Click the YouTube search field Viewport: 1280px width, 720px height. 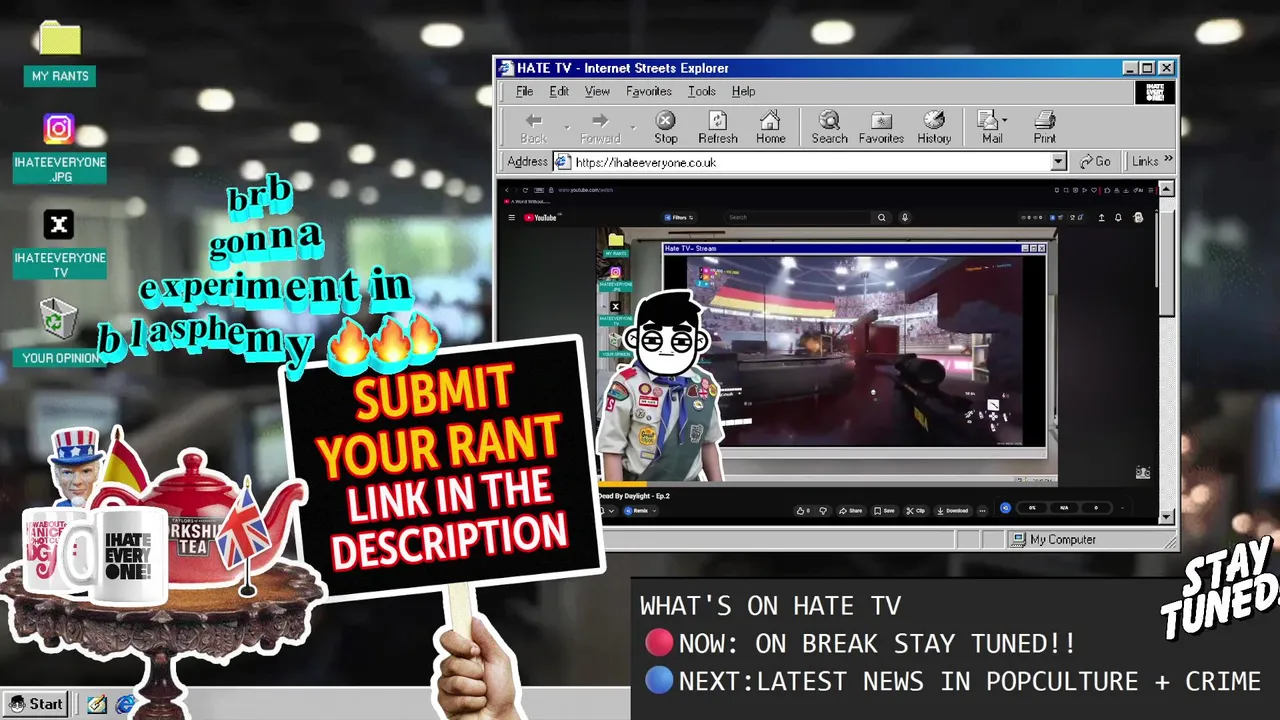[x=797, y=217]
